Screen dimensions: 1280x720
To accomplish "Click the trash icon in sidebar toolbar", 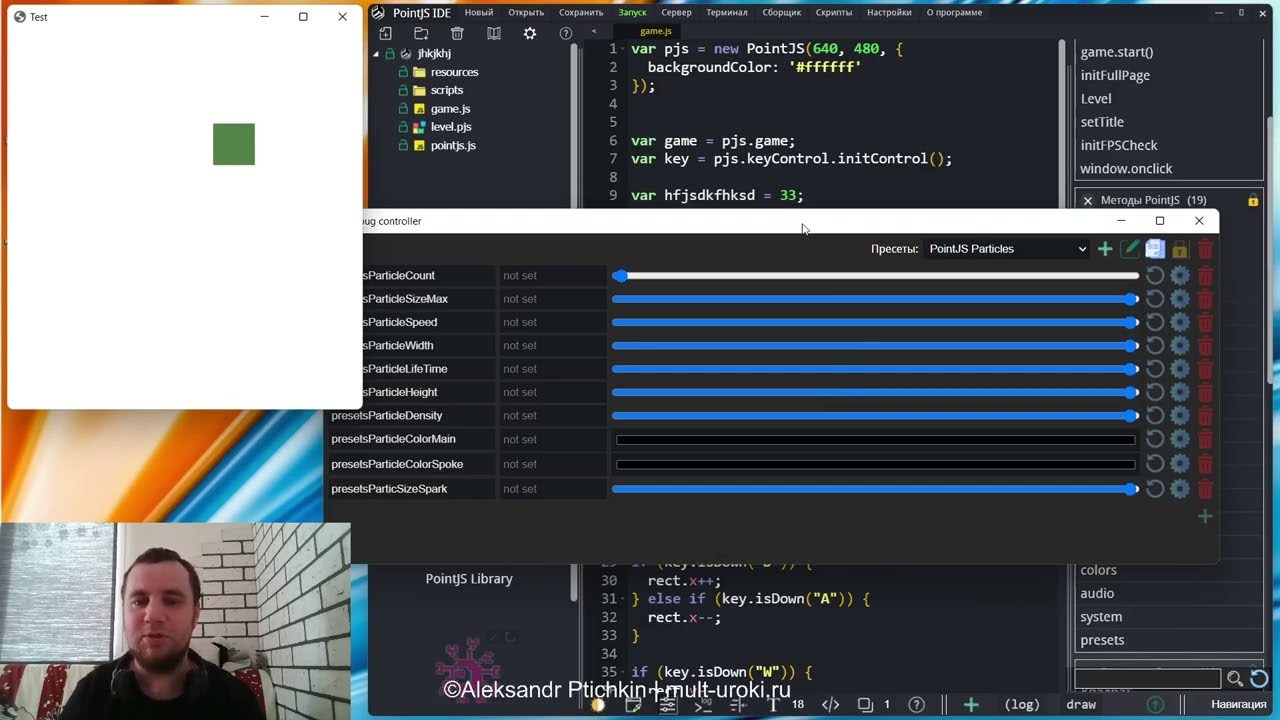I will tap(457, 33).
